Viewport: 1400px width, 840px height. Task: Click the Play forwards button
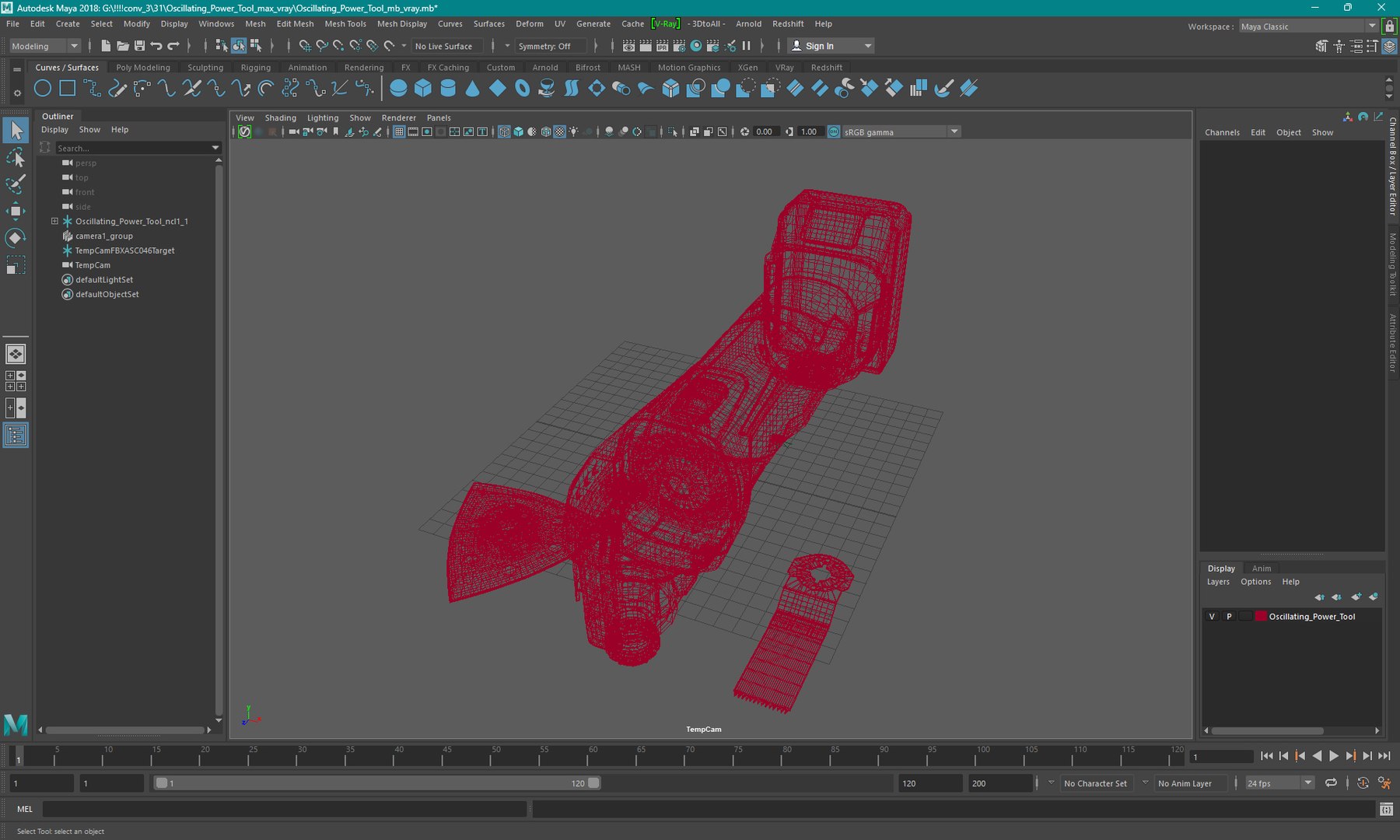tap(1334, 756)
